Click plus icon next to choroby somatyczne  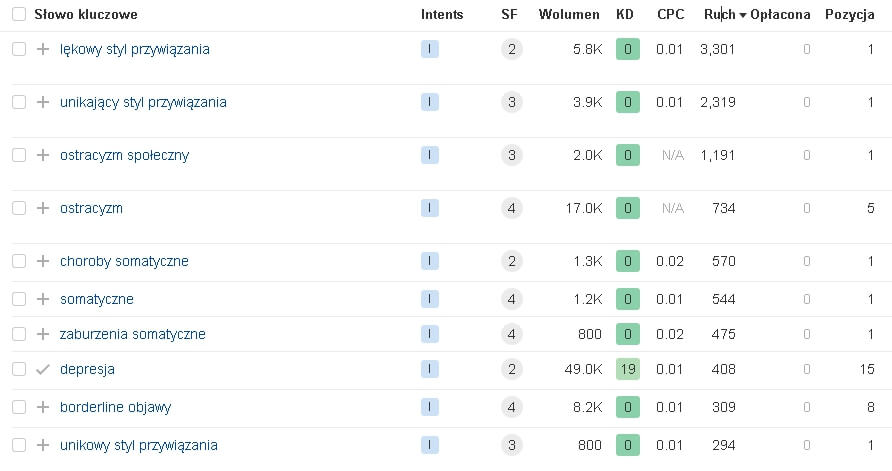pyautogui.click(x=42, y=261)
